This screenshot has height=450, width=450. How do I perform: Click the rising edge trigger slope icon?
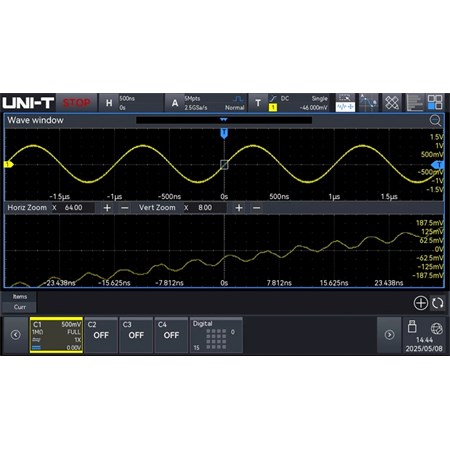coord(273,98)
